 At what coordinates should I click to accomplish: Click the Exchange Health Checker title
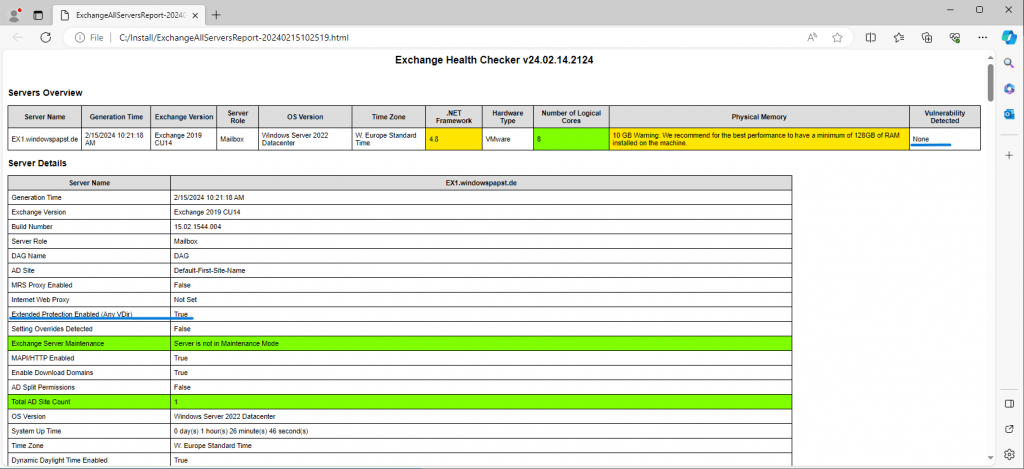[x=494, y=60]
